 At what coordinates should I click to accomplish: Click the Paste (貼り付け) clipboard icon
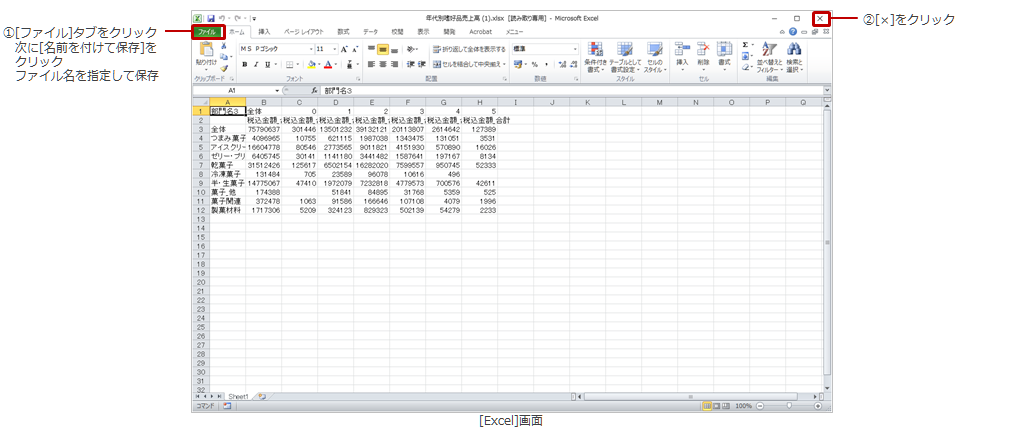point(206,51)
